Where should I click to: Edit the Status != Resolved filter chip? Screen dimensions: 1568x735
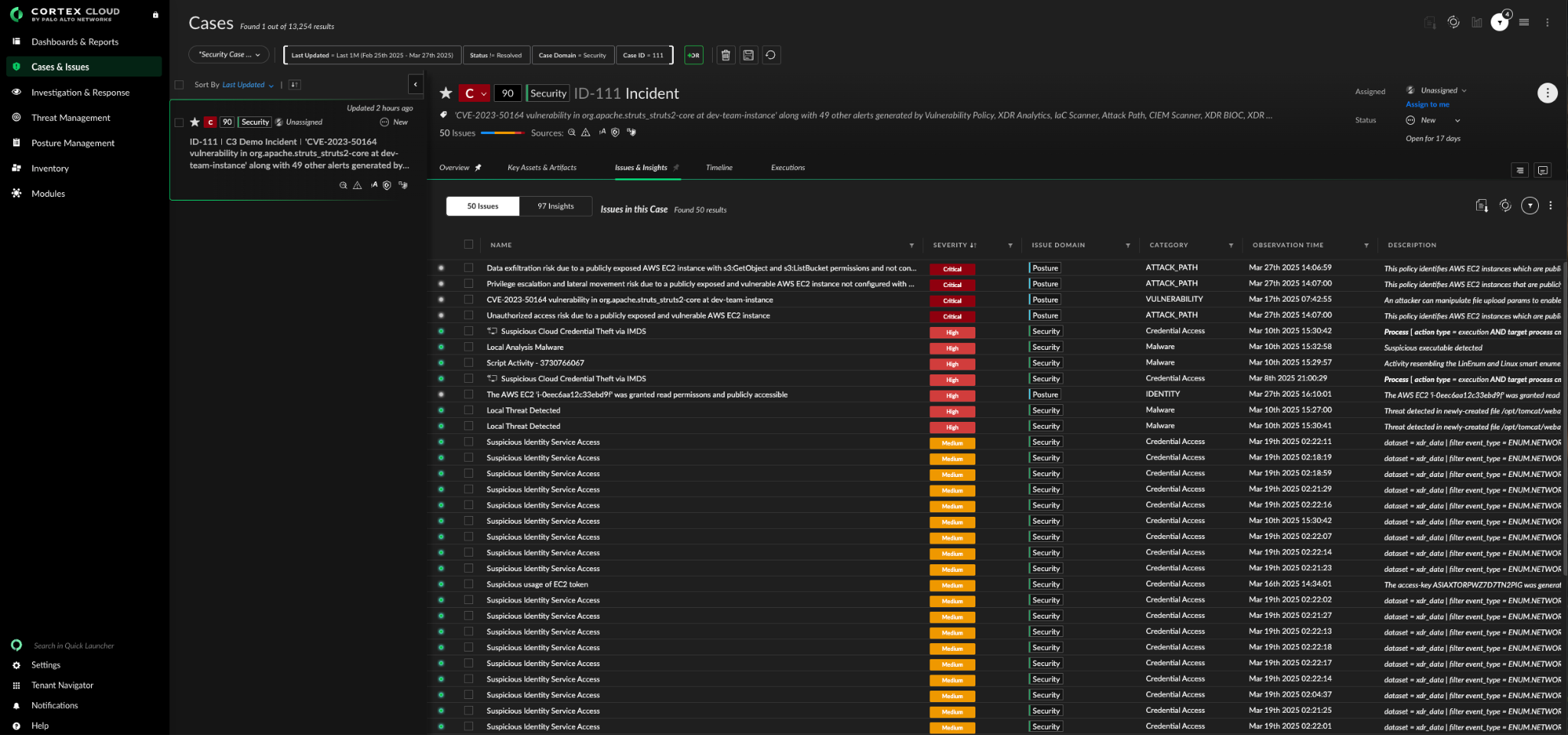click(495, 55)
